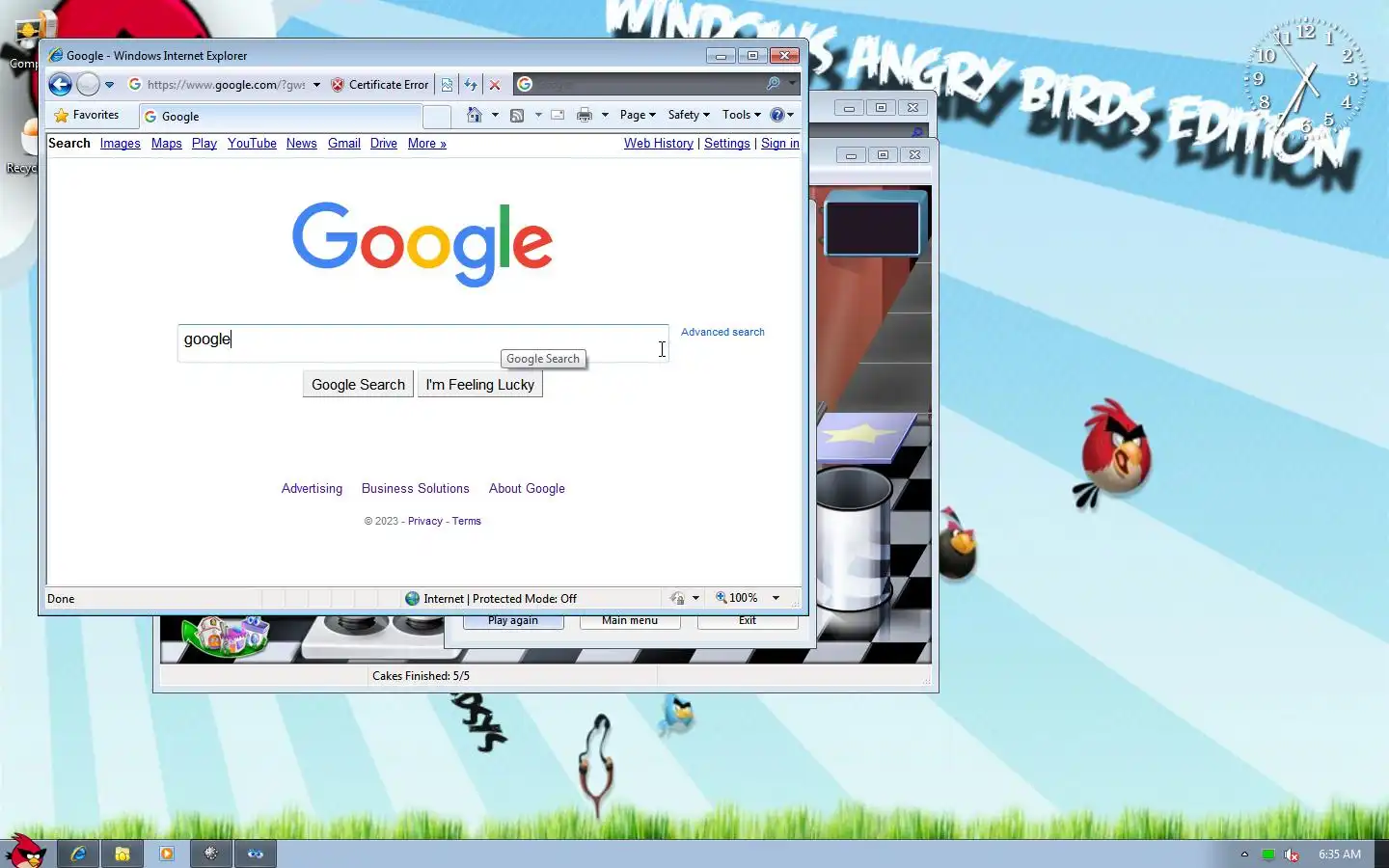Viewport: 1389px width, 868px height.
Task: Open the Favorites star button
Action: tap(87, 115)
